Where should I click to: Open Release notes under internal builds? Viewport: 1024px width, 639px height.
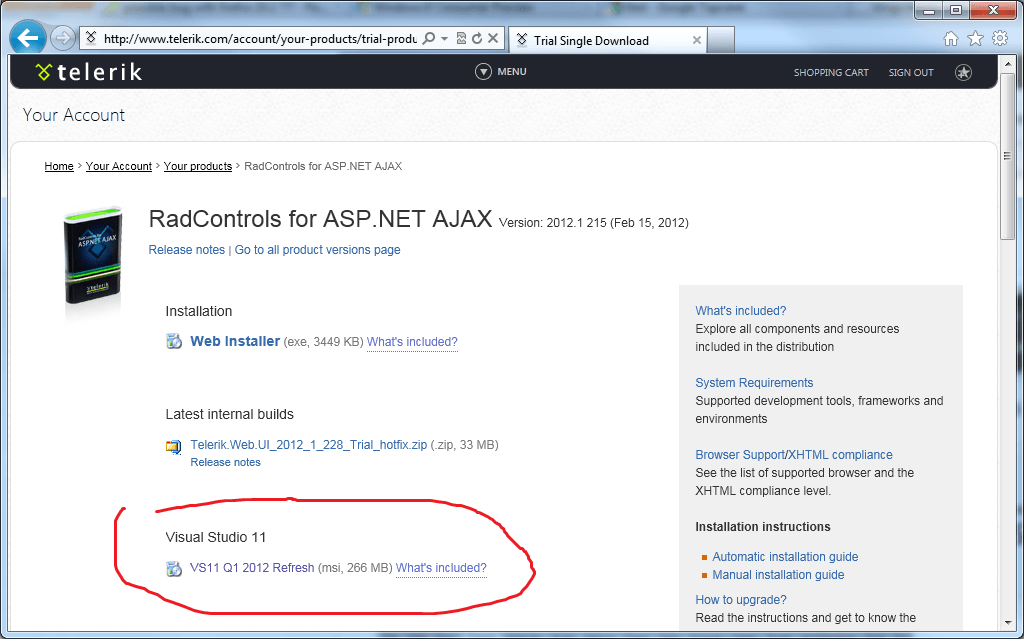click(225, 462)
